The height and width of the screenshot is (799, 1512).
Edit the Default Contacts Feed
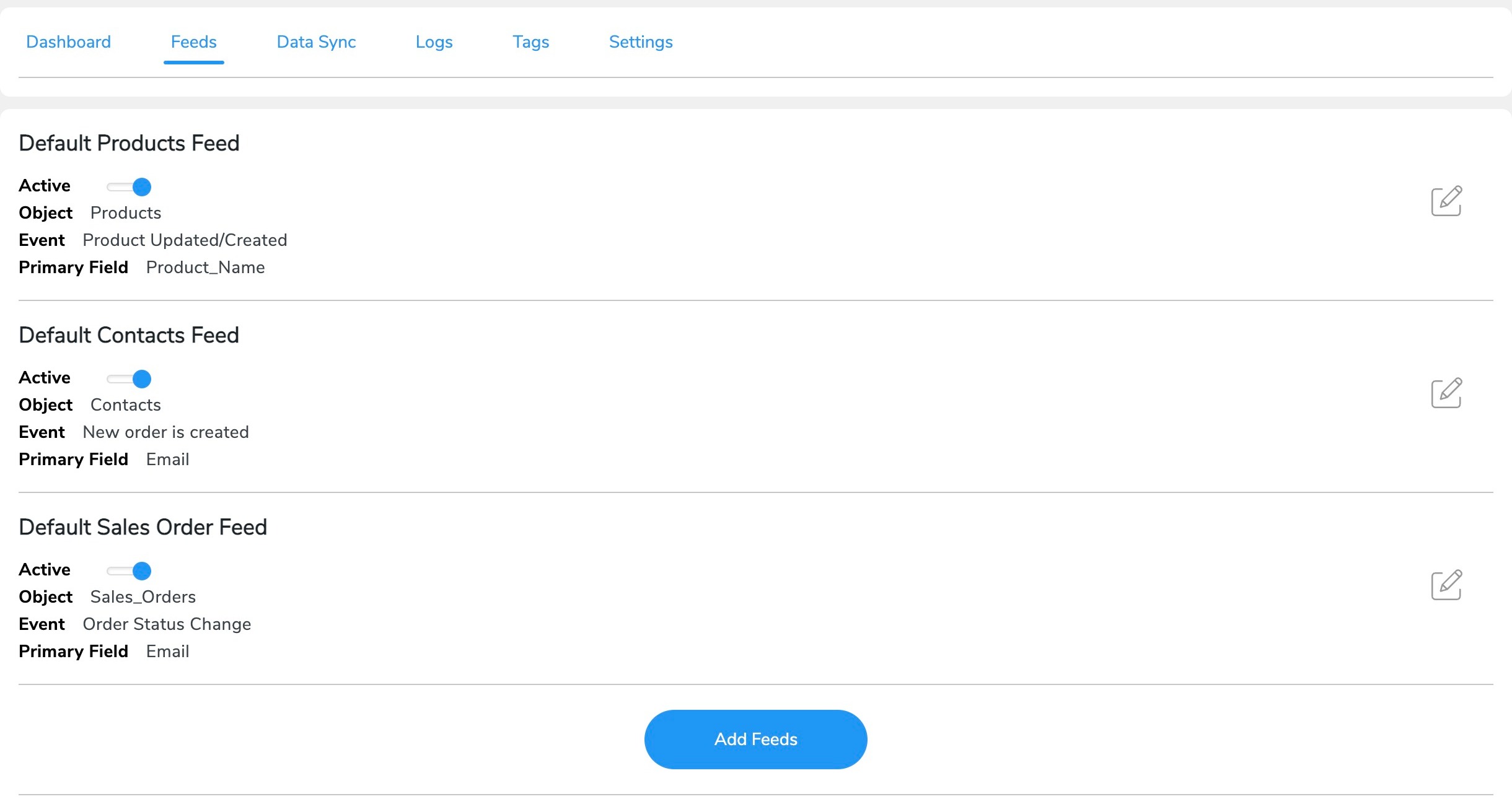[x=1447, y=392]
